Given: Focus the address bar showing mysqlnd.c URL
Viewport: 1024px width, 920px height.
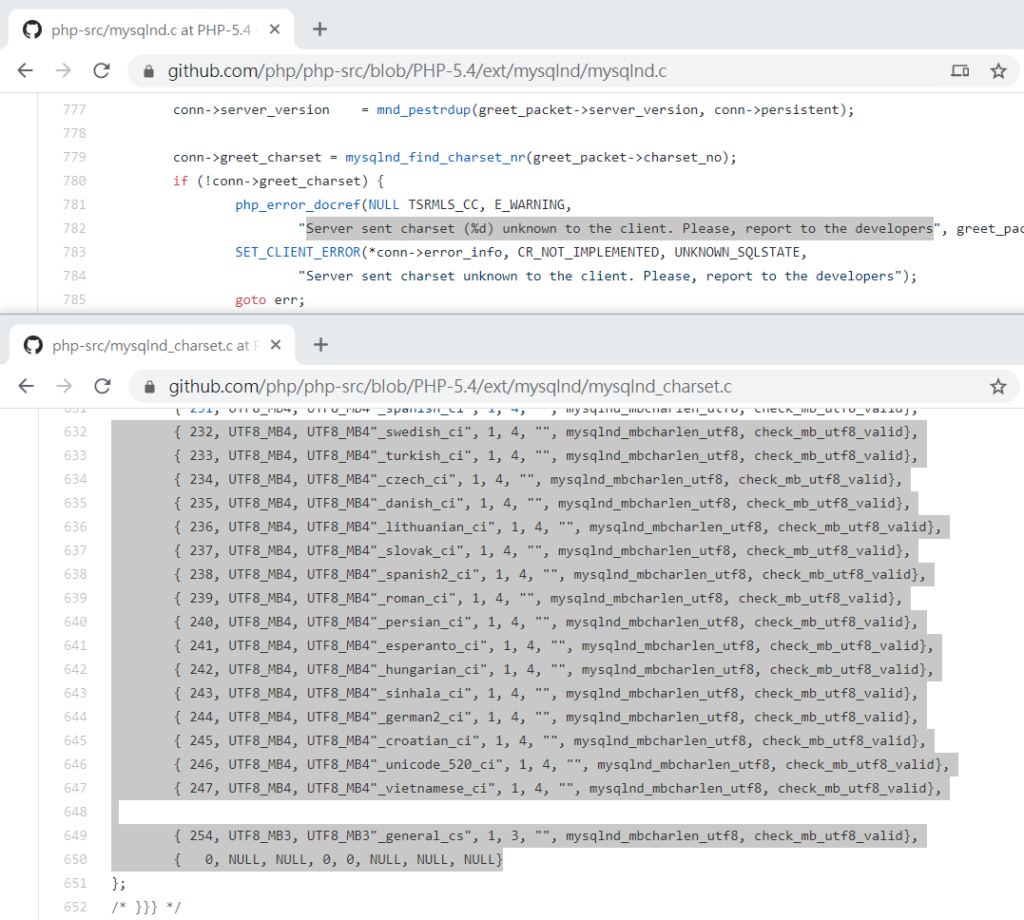Looking at the screenshot, I should (x=500, y=71).
